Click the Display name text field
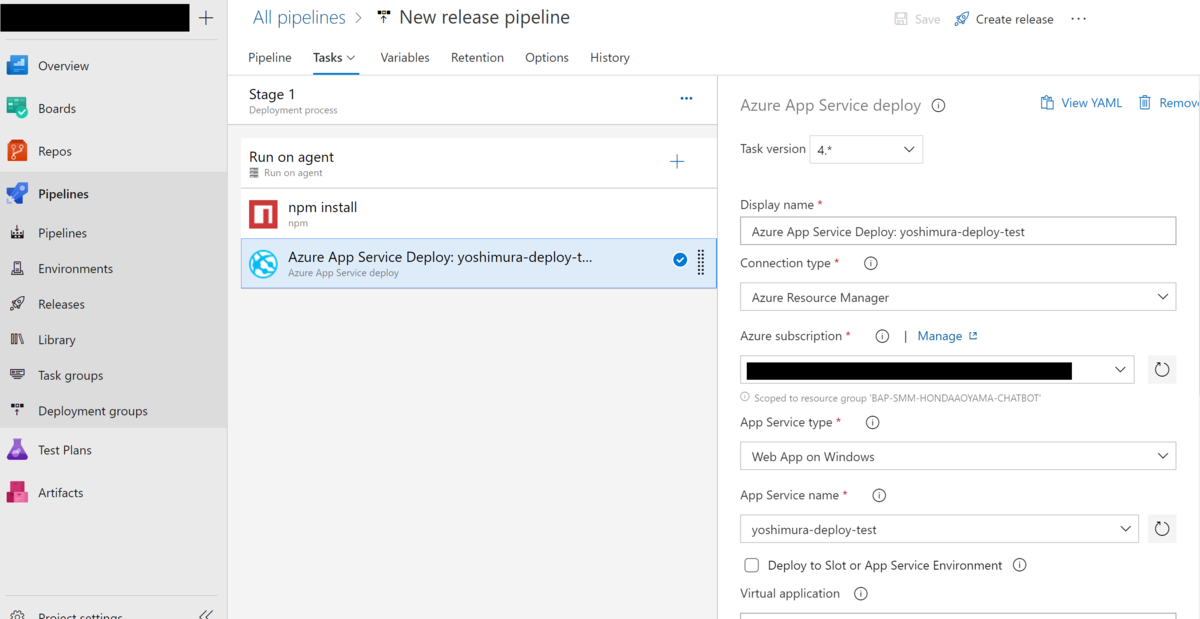1200x619 pixels. click(958, 231)
